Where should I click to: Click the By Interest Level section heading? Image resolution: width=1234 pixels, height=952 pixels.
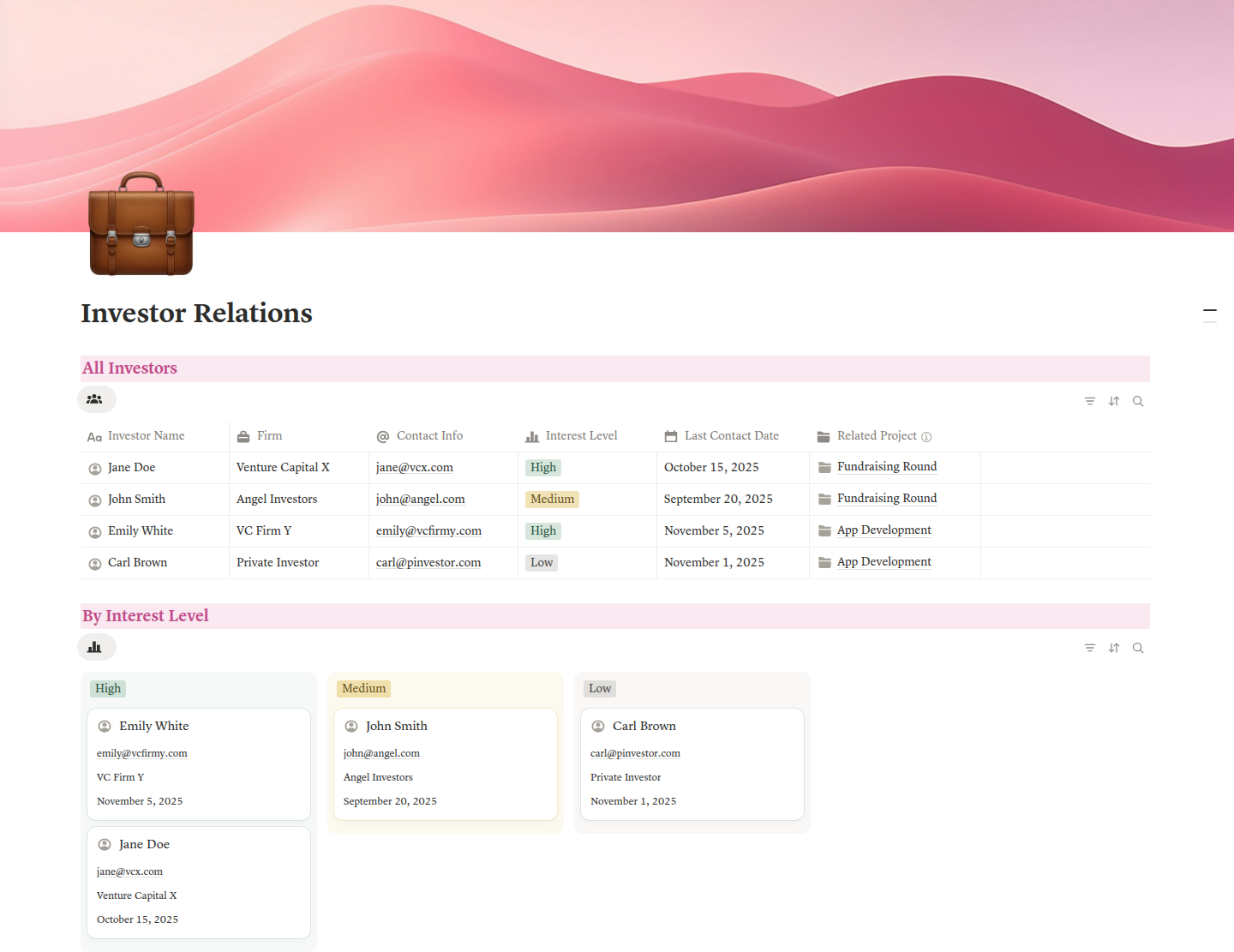pyautogui.click(x=146, y=616)
